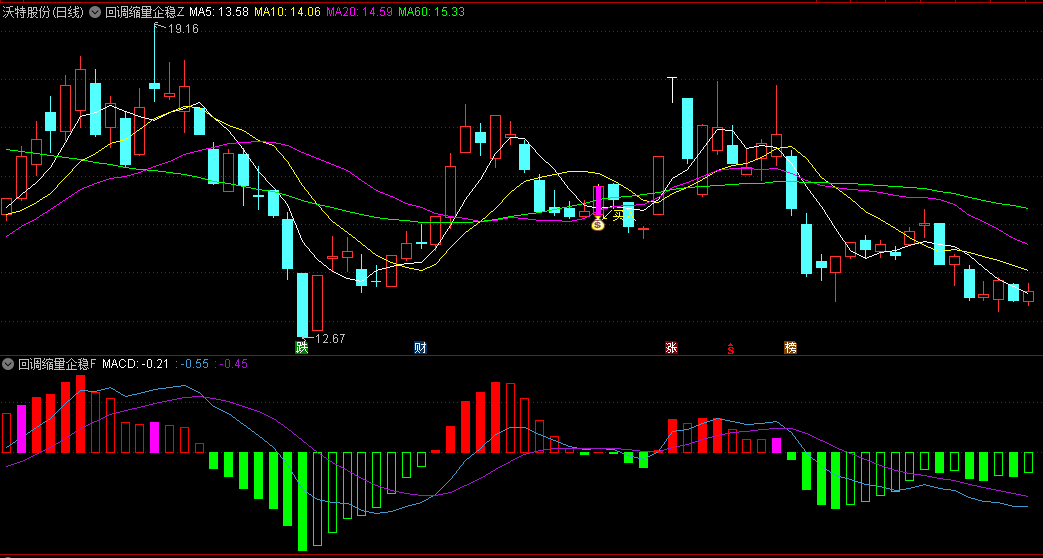The image size is (1043, 558).
Task: Click the 19.16 high price label
Action: click(x=183, y=29)
